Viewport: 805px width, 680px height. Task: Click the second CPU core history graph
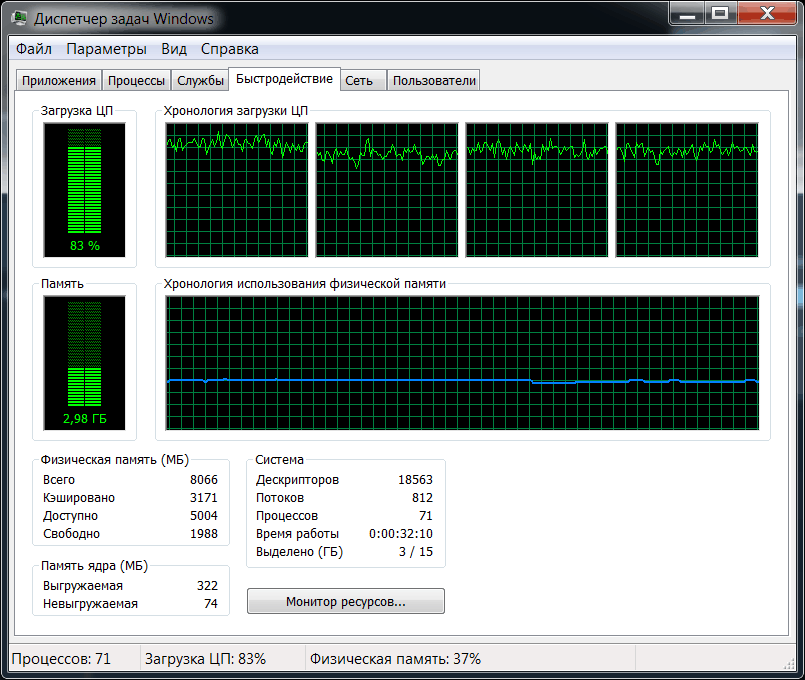(x=386, y=190)
